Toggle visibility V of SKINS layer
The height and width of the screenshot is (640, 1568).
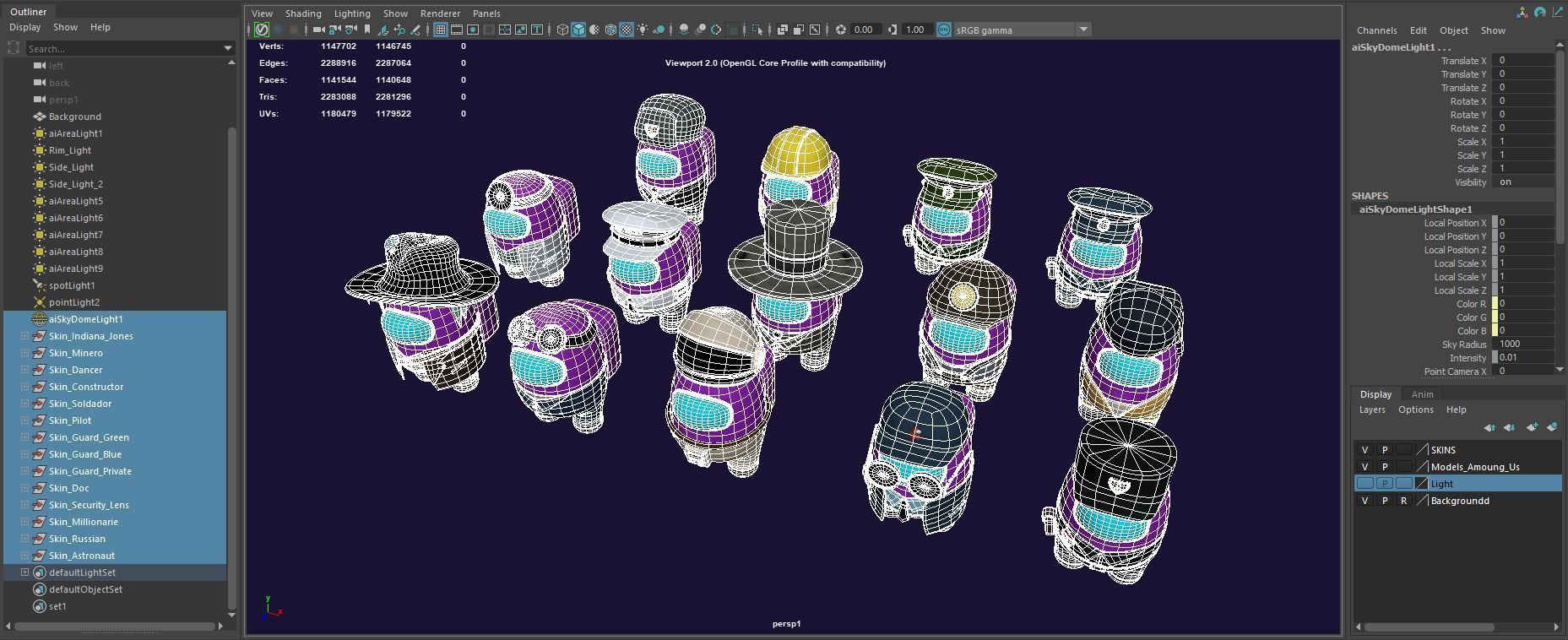(1365, 450)
